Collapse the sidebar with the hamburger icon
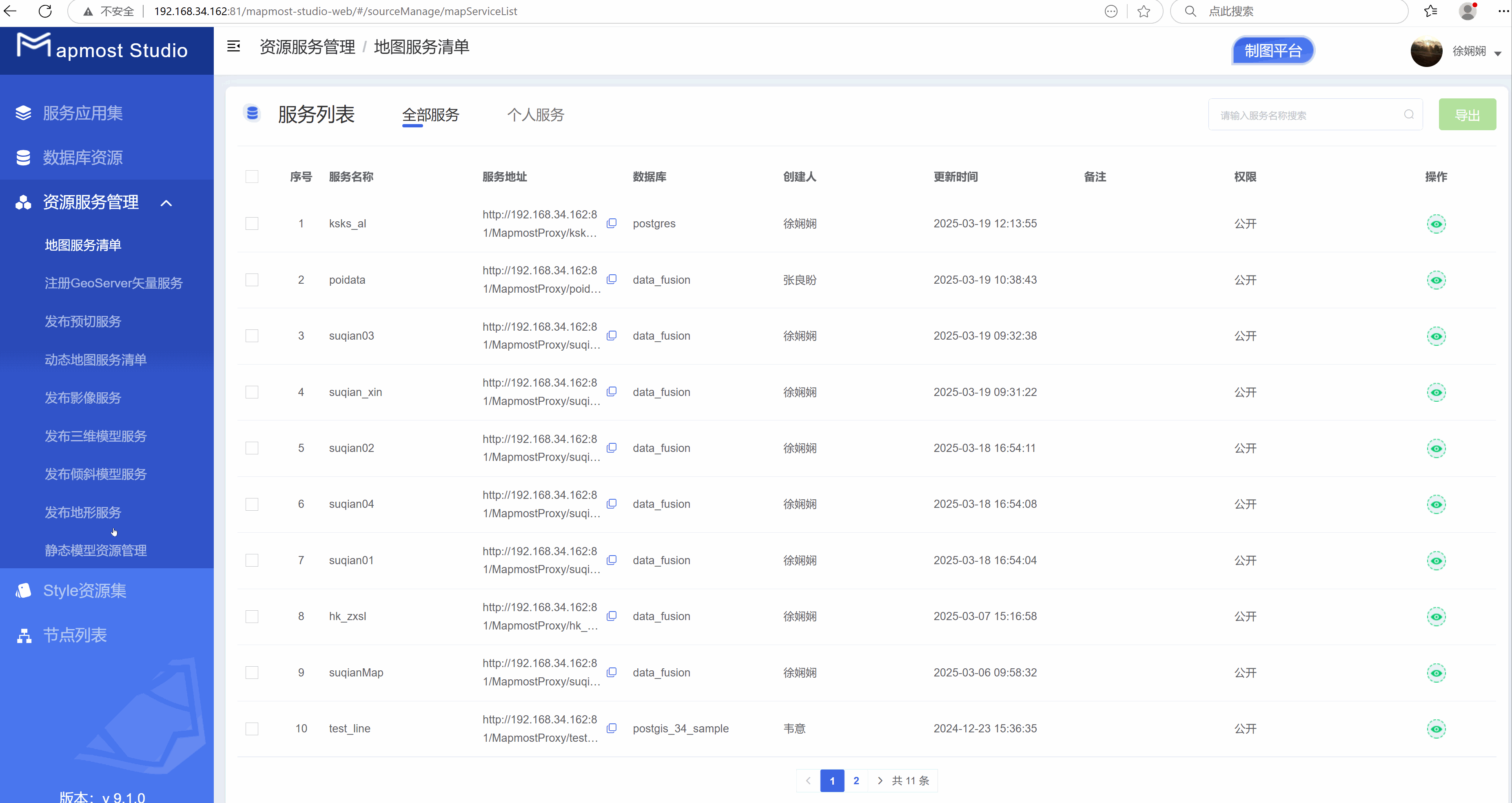The height and width of the screenshot is (803, 1512). pyautogui.click(x=234, y=47)
